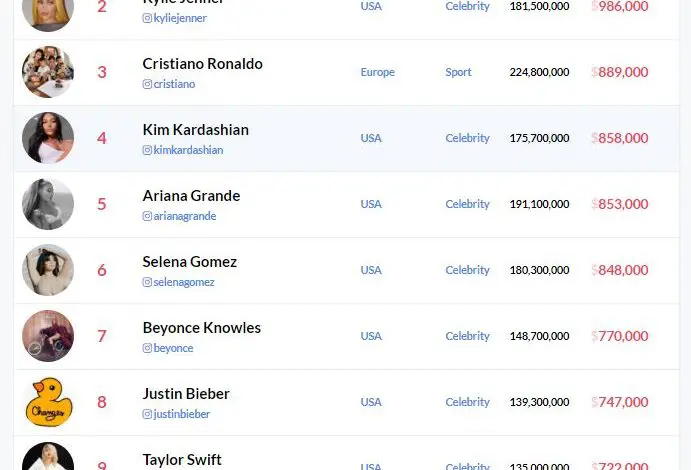Click the Instagram icon beside justinbieber handle
The height and width of the screenshot is (470, 691).
click(x=147, y=414)
